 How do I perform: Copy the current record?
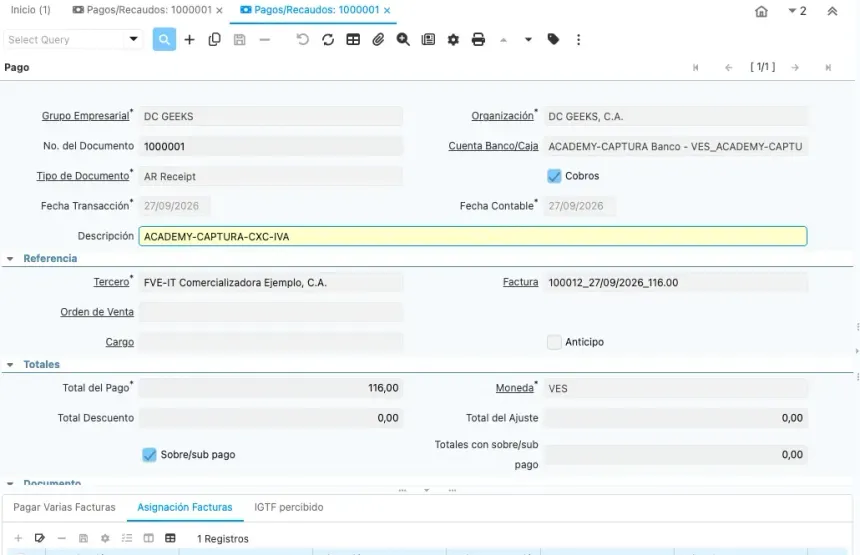point(214,39)
